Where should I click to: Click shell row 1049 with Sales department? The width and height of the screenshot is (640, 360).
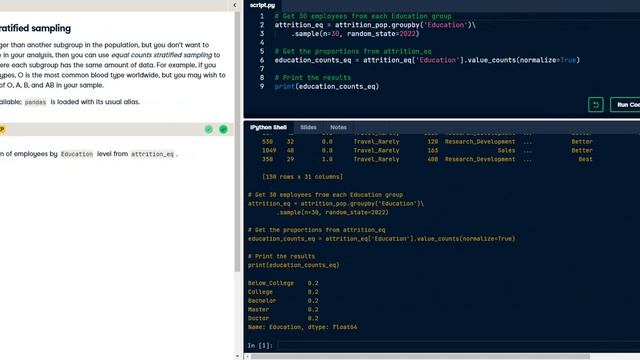(427, 150)
